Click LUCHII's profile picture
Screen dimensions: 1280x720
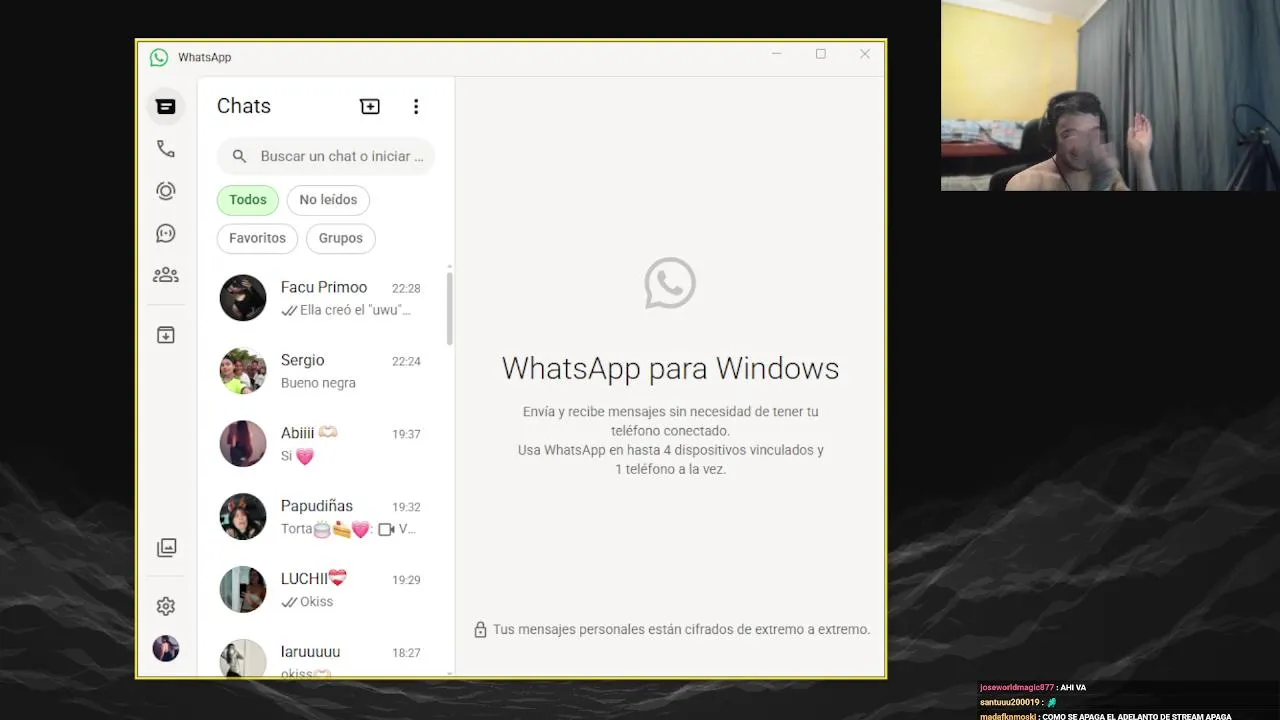pos(243,590)
